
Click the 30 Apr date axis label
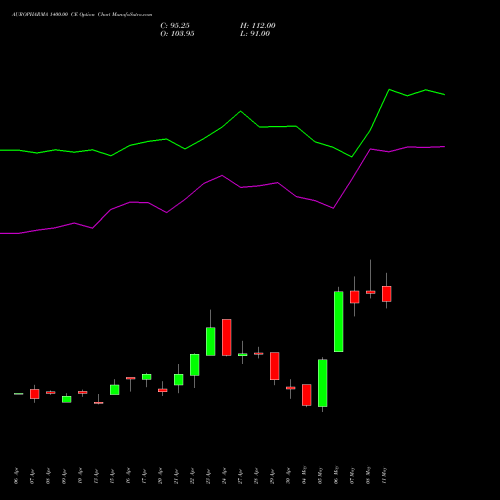click(x=289, y=476)
